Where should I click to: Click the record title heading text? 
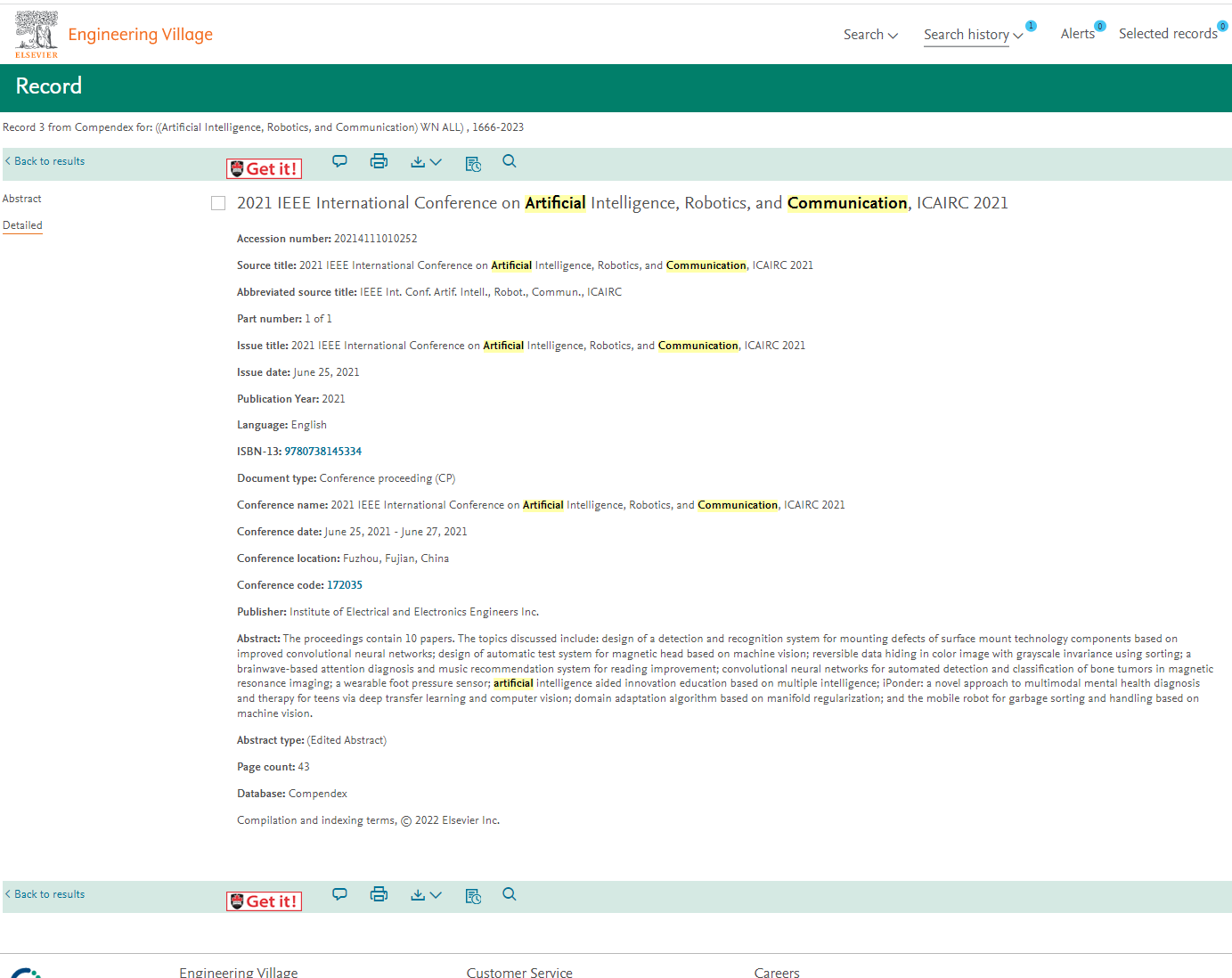[623, 203]
